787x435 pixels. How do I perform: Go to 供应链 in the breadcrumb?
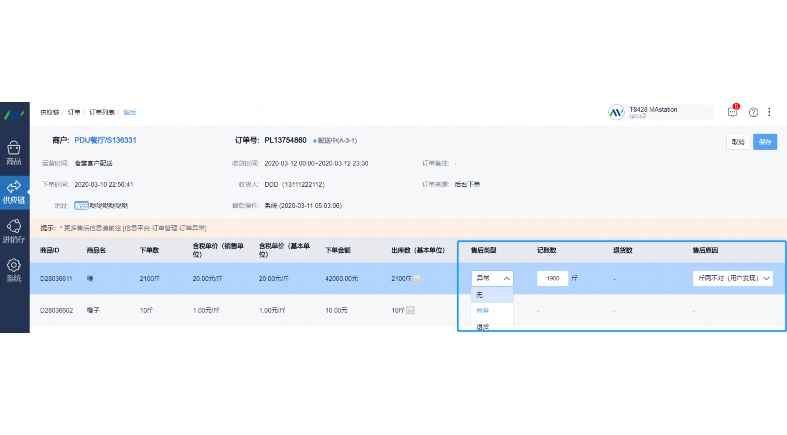click(x=50, y=112)
